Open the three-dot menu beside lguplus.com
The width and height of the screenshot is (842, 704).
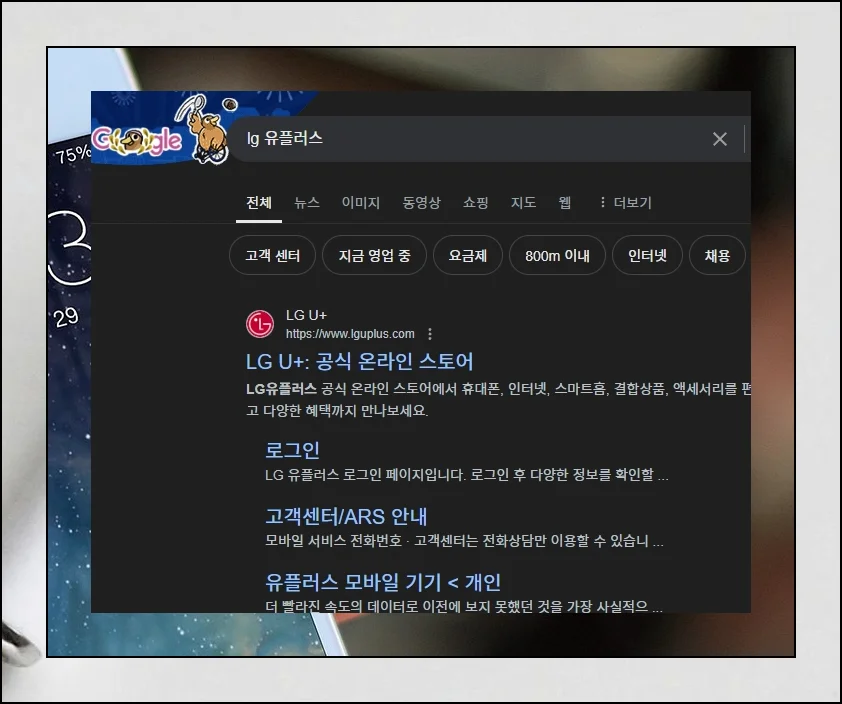tap(431, 334)
